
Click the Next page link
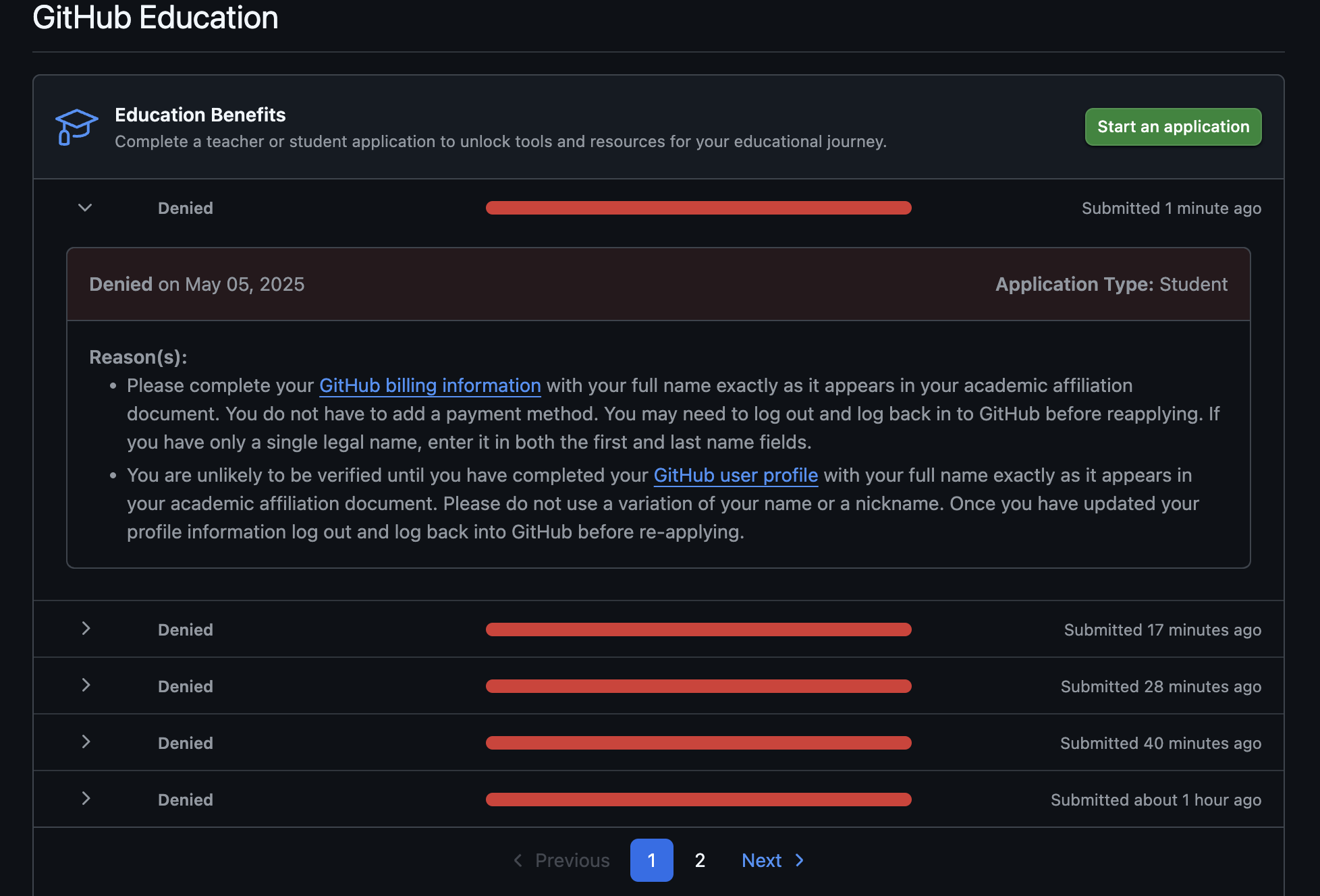tap(773, 860)
